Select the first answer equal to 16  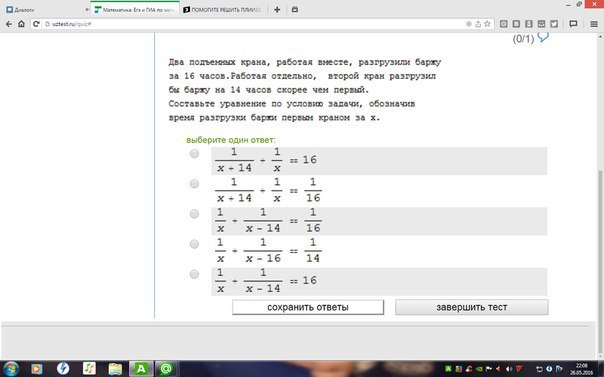pos(194,154)
